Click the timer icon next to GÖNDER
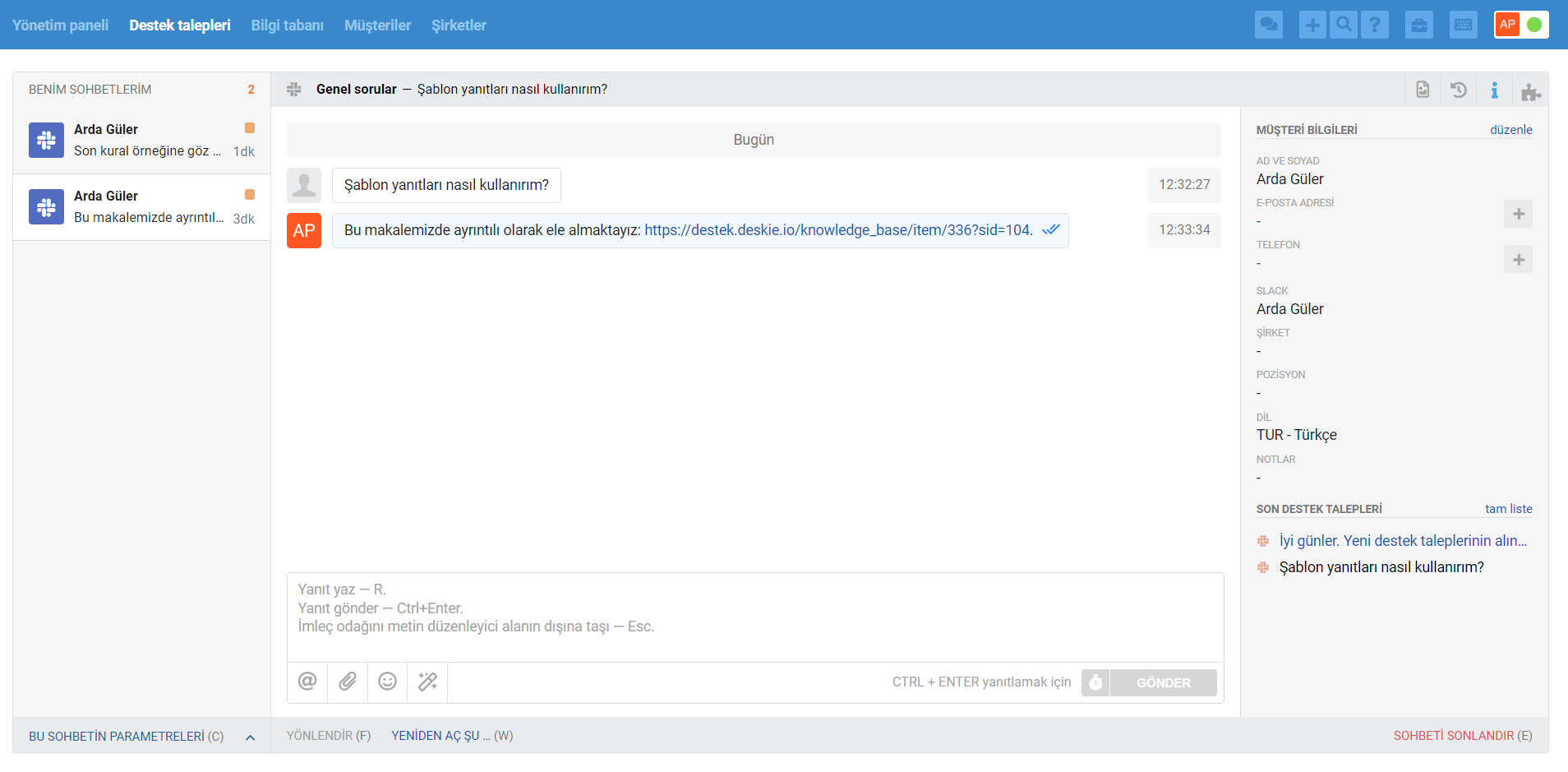Screen dimensions: 1568x772 pos(1095,682)
